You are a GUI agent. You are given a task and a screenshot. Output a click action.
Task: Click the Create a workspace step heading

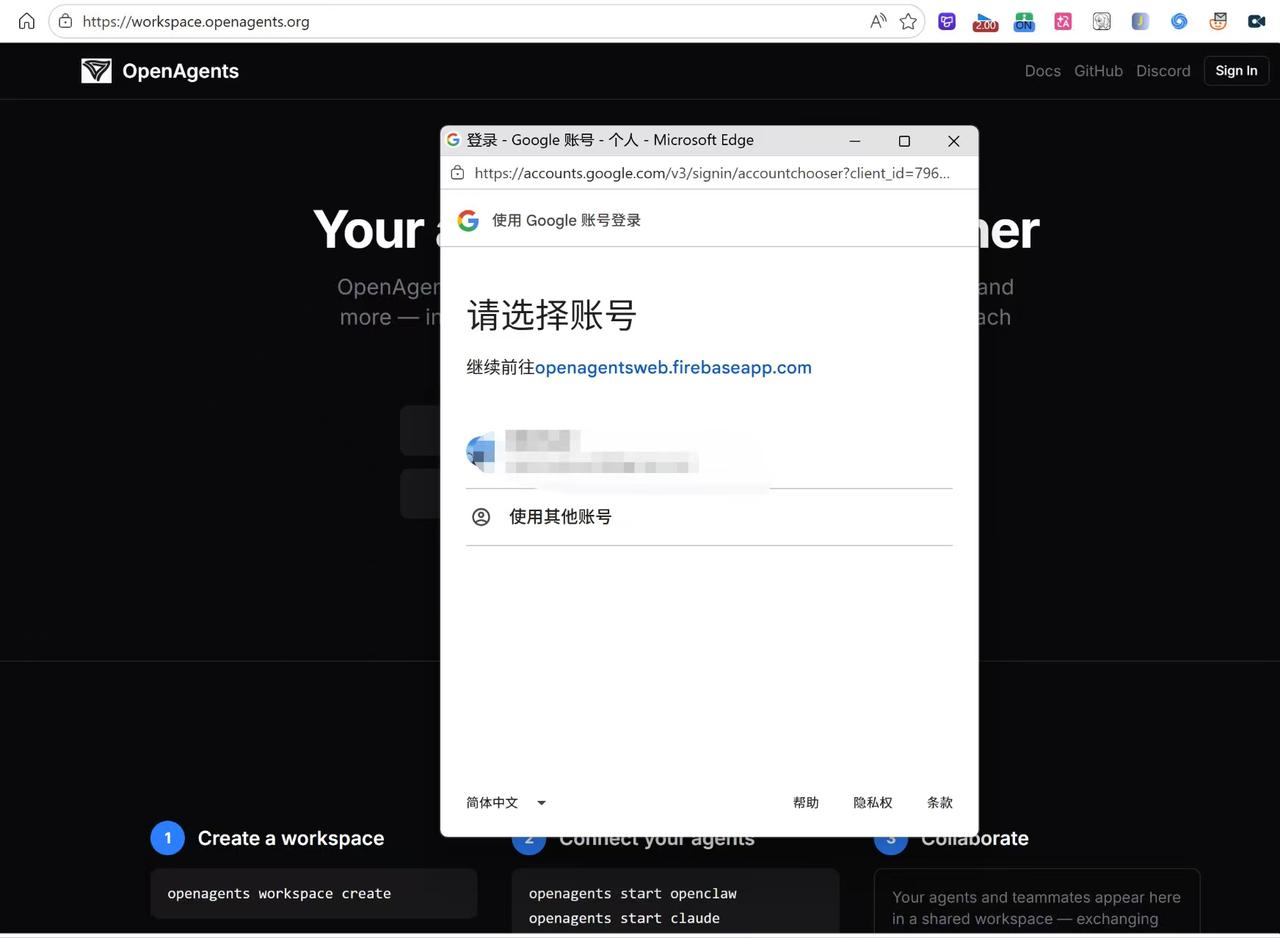[291, 838]
